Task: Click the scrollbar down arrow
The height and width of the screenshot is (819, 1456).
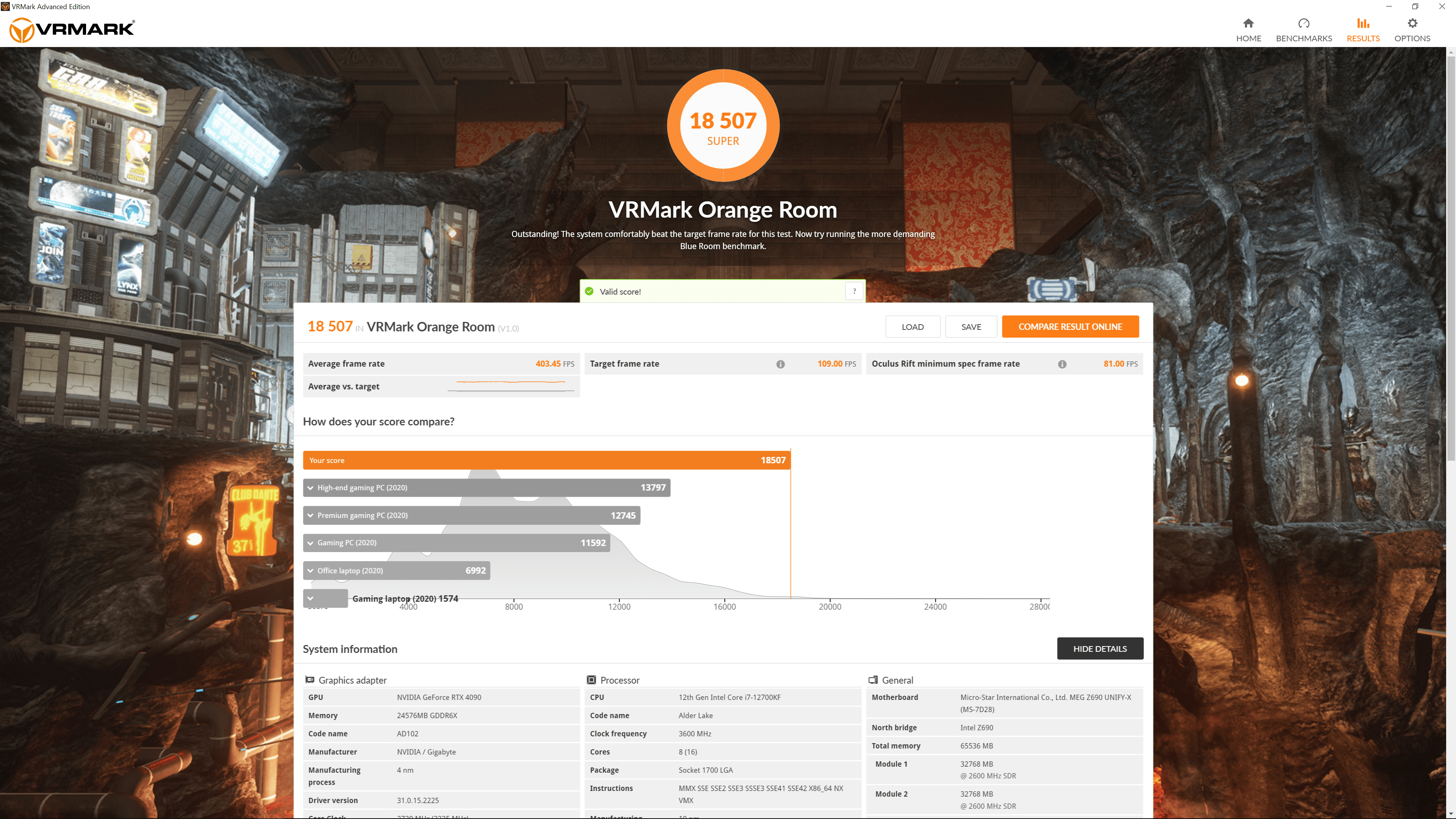Action: (x=1451, y=814)
